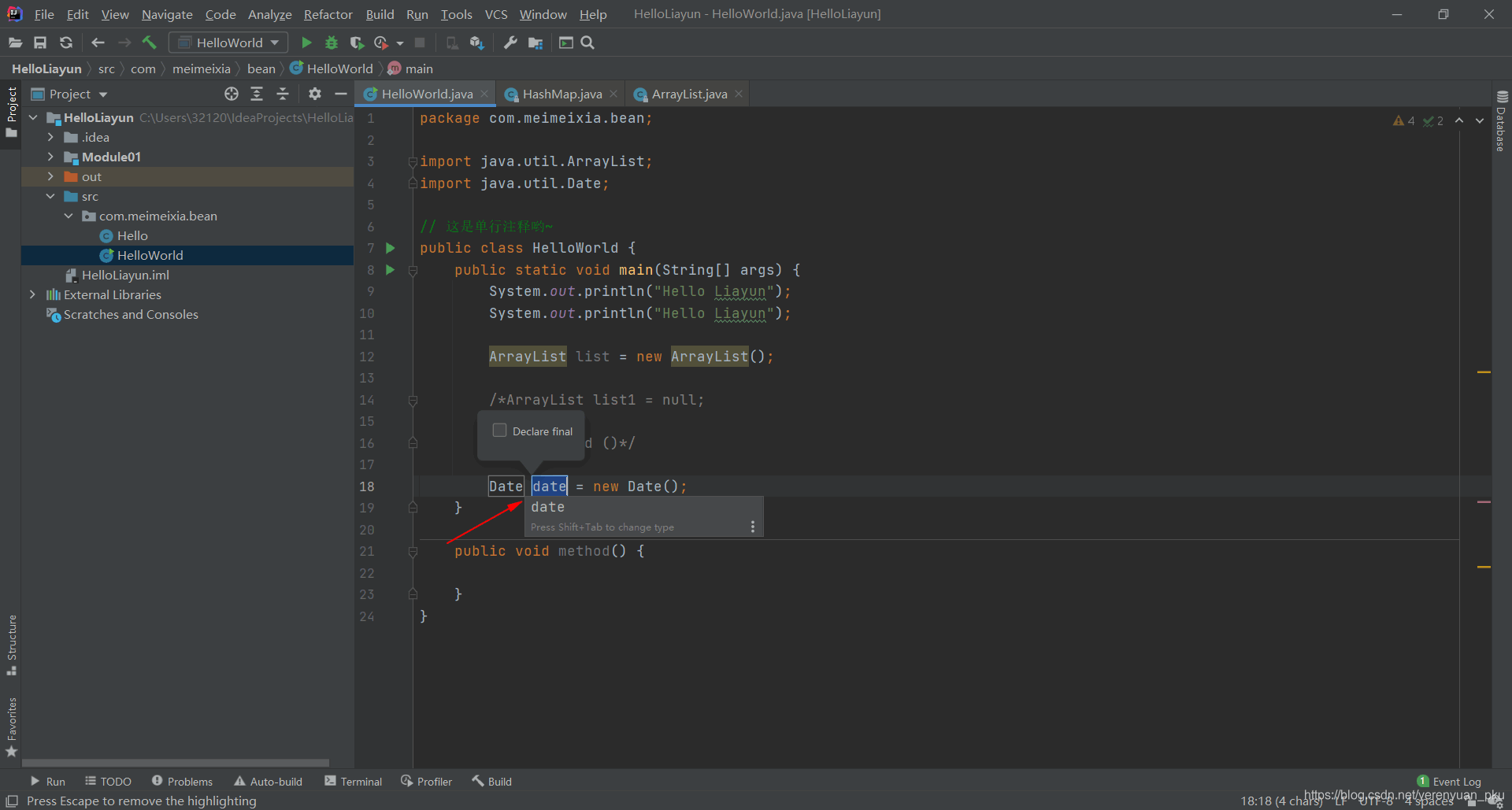Open Project view selector dropdown
1512x810 pixels.
(x=69, y=94)
